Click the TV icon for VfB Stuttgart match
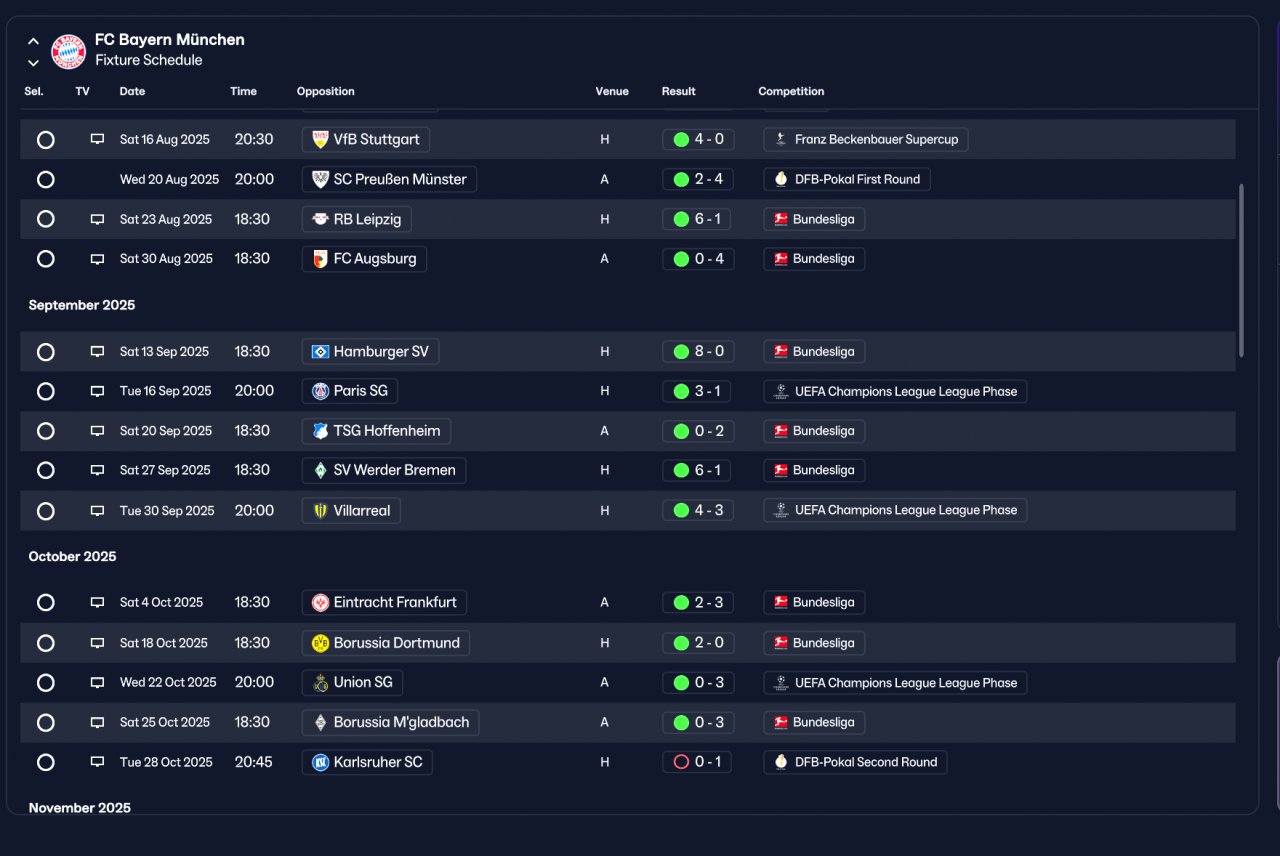 (x=97, y=139)
